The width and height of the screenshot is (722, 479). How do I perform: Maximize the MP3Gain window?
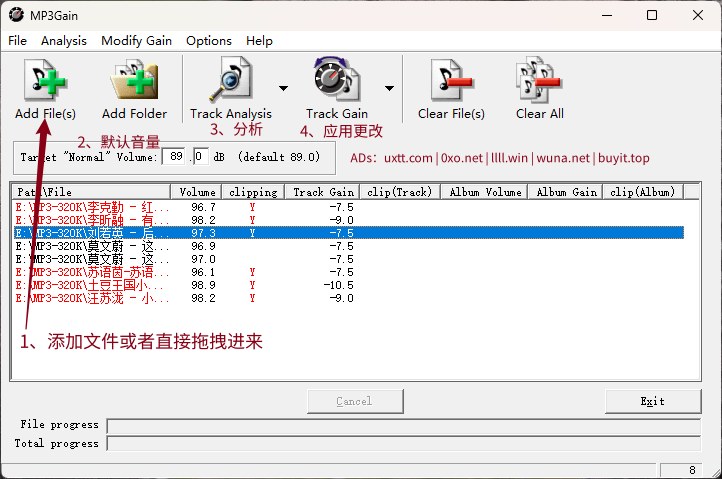point(652,15)
